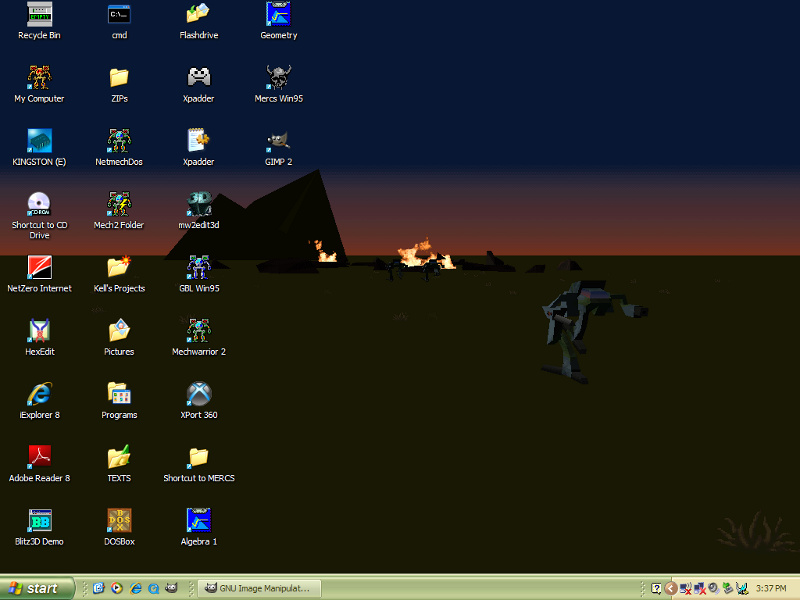Click the Safely Remove Hardware tray icon
800x600 pixels.
tap(729, 588)
